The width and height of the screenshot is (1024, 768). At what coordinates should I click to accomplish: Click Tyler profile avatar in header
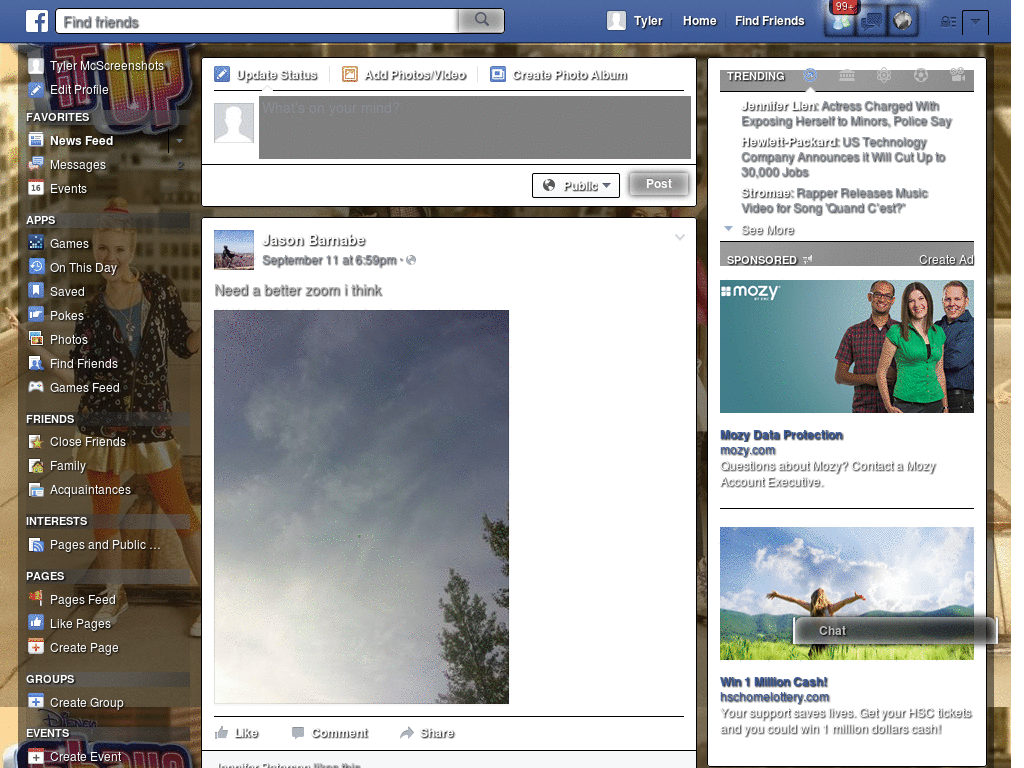[616, 21]
